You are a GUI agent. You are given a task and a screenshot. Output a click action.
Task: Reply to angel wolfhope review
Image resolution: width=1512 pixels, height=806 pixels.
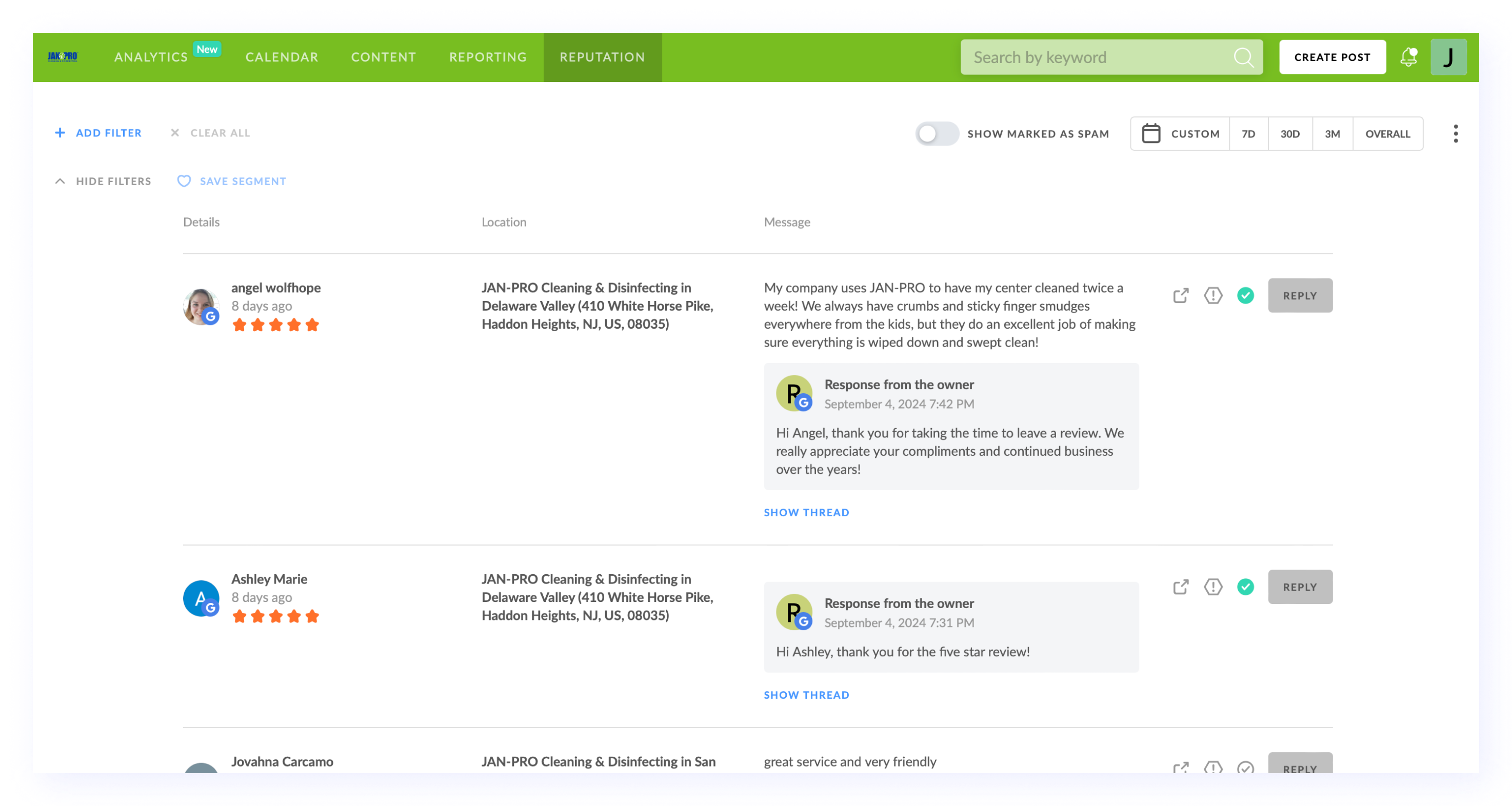1300,295
